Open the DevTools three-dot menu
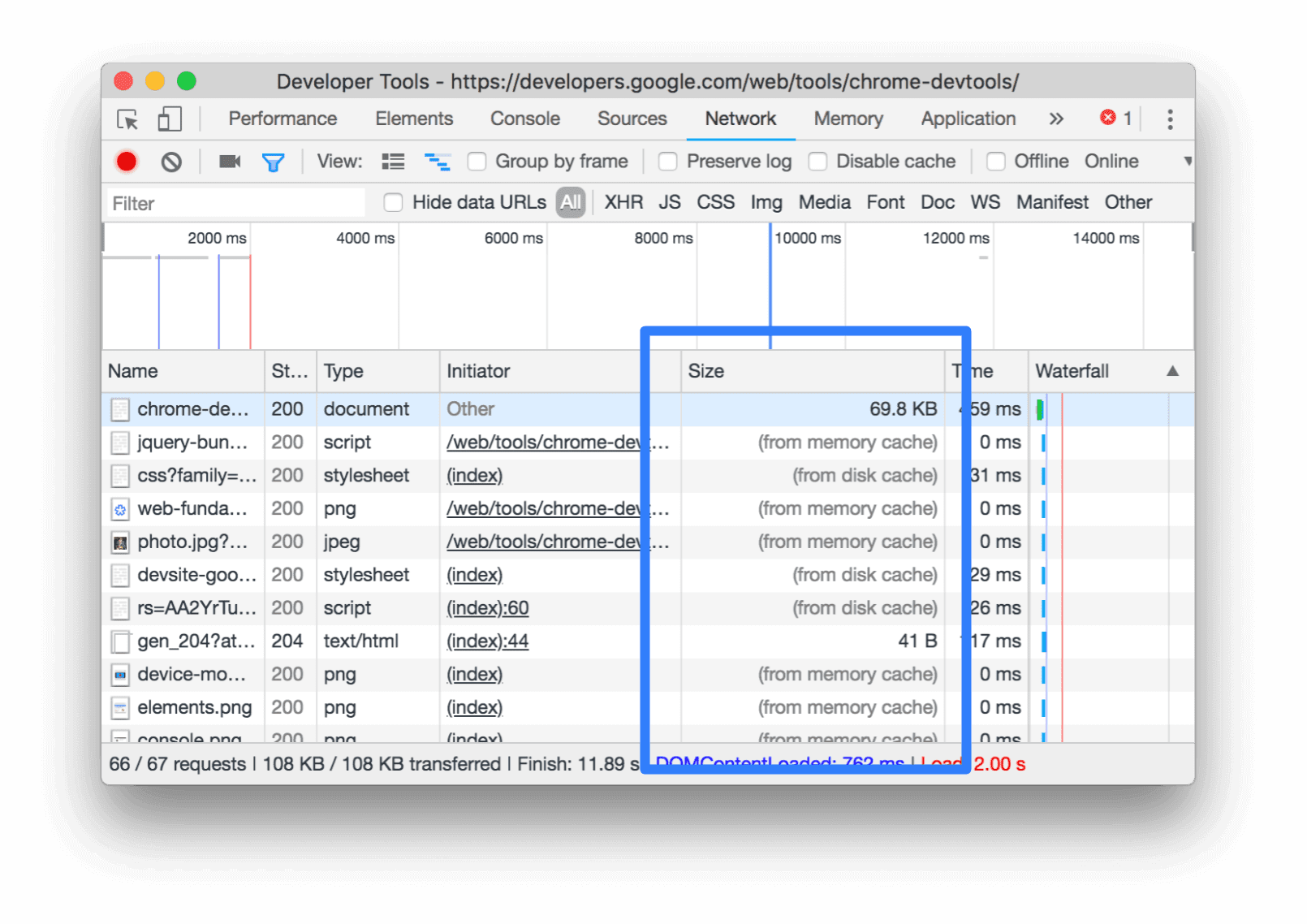 tap(1170, 119)
